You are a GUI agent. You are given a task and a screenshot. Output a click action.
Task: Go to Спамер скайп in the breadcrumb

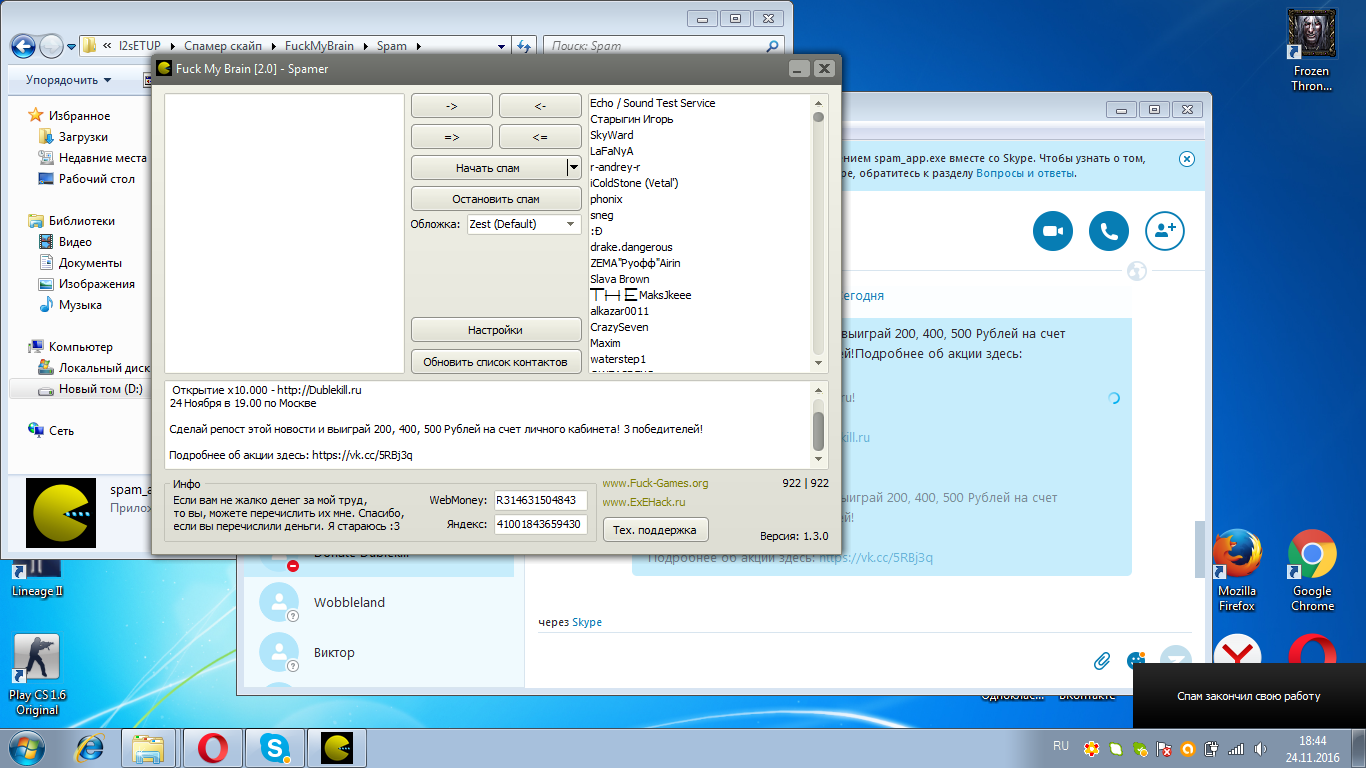click(223, 46)
